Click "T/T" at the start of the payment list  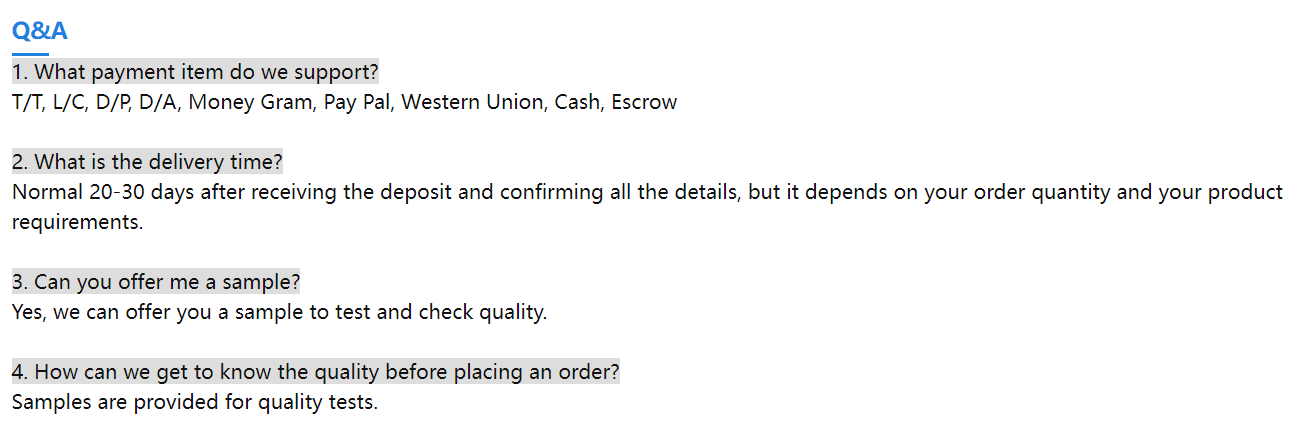[27, 102]
